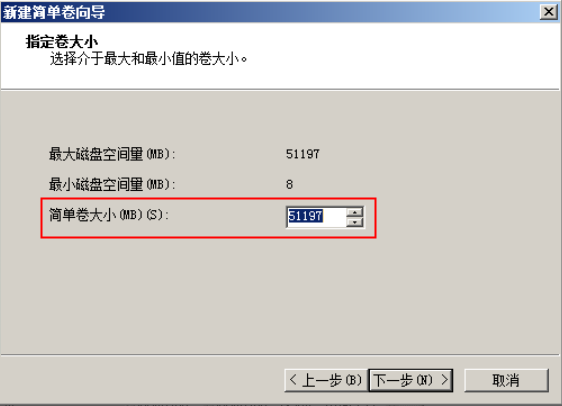Close the 新建简单卷向导 dialog with X
This screenshot has height=406, width=562.
click(x=548, y=12)
